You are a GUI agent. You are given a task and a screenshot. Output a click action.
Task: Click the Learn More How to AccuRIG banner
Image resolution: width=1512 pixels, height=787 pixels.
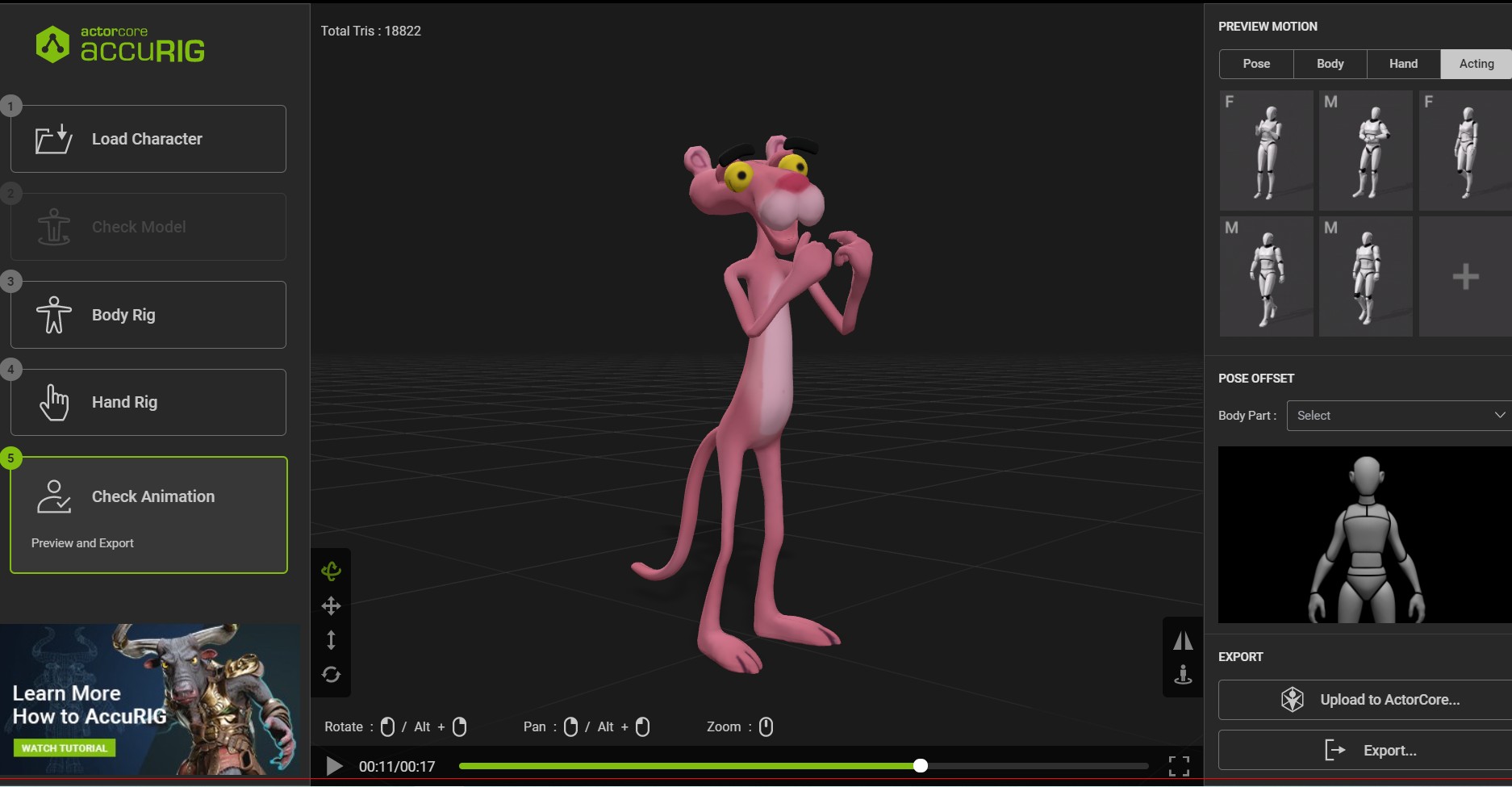pos(150,701)
